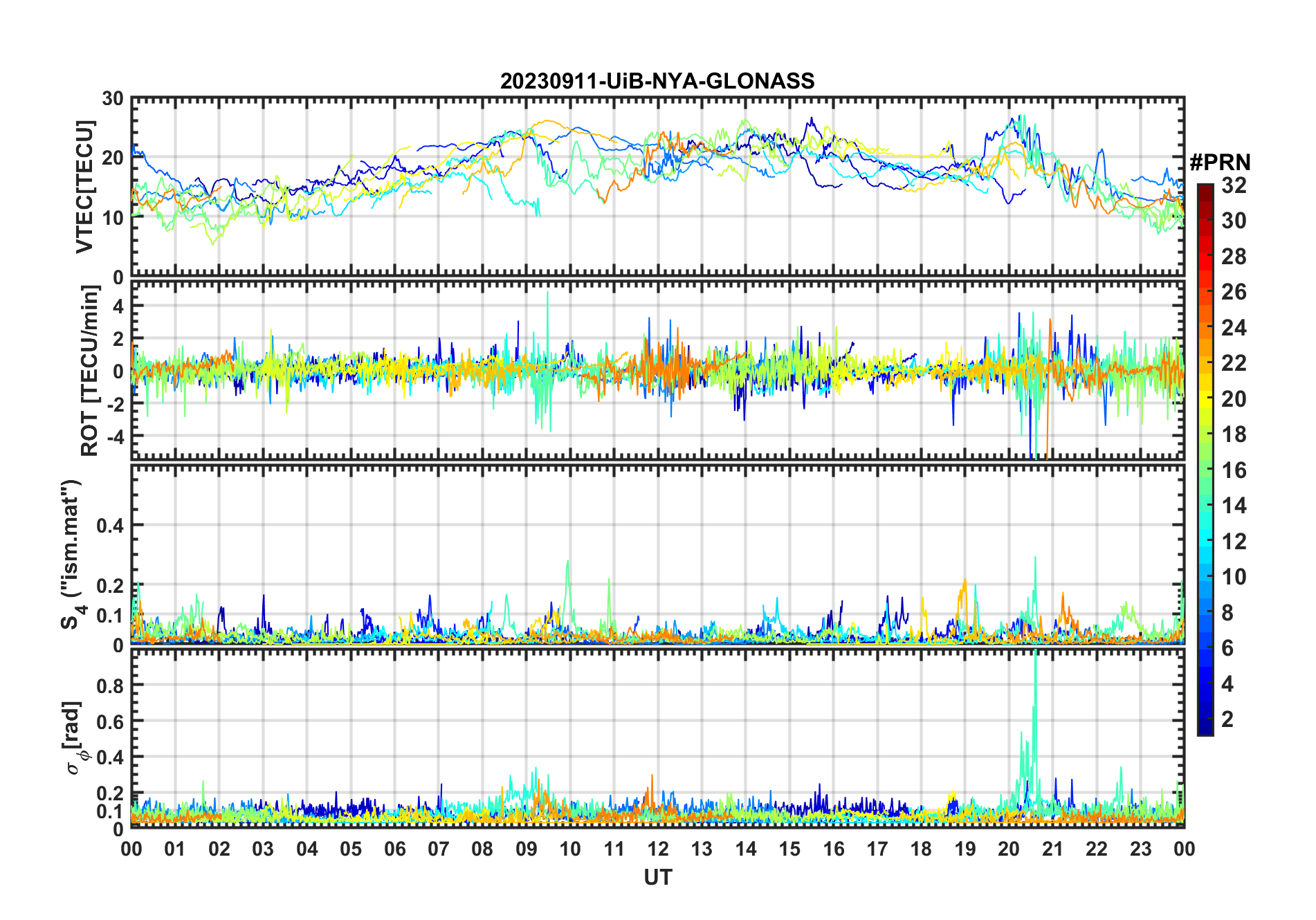Click colorbar tick label 22
The width and height of the screenshot is (1316, 920).
click(1234, 363)
